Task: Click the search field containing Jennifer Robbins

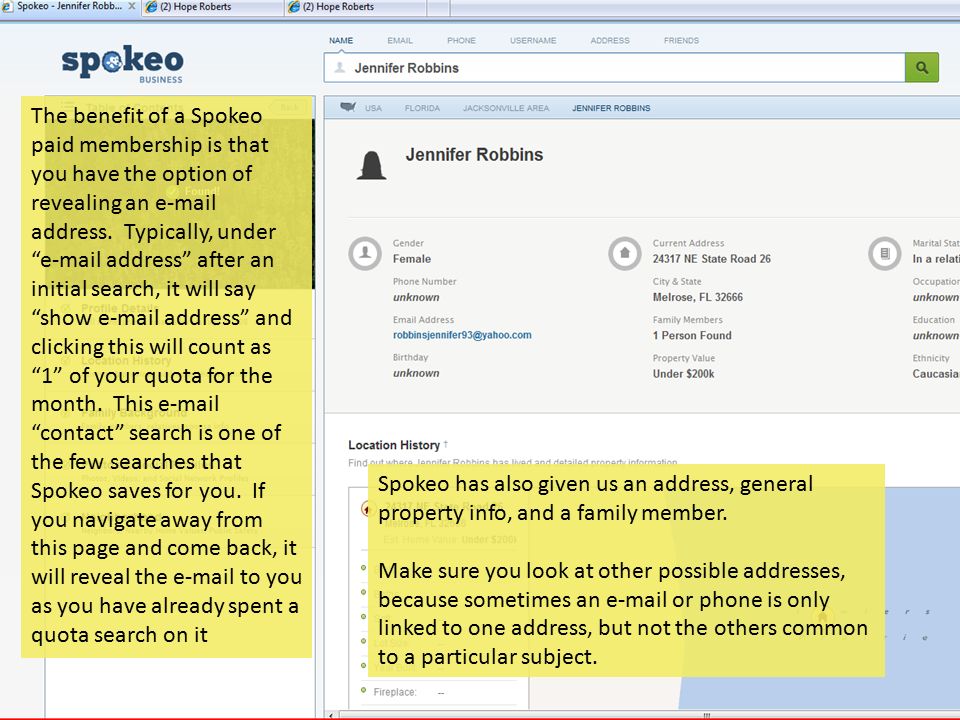Action: pyautogui.click(x=614, y=67)
